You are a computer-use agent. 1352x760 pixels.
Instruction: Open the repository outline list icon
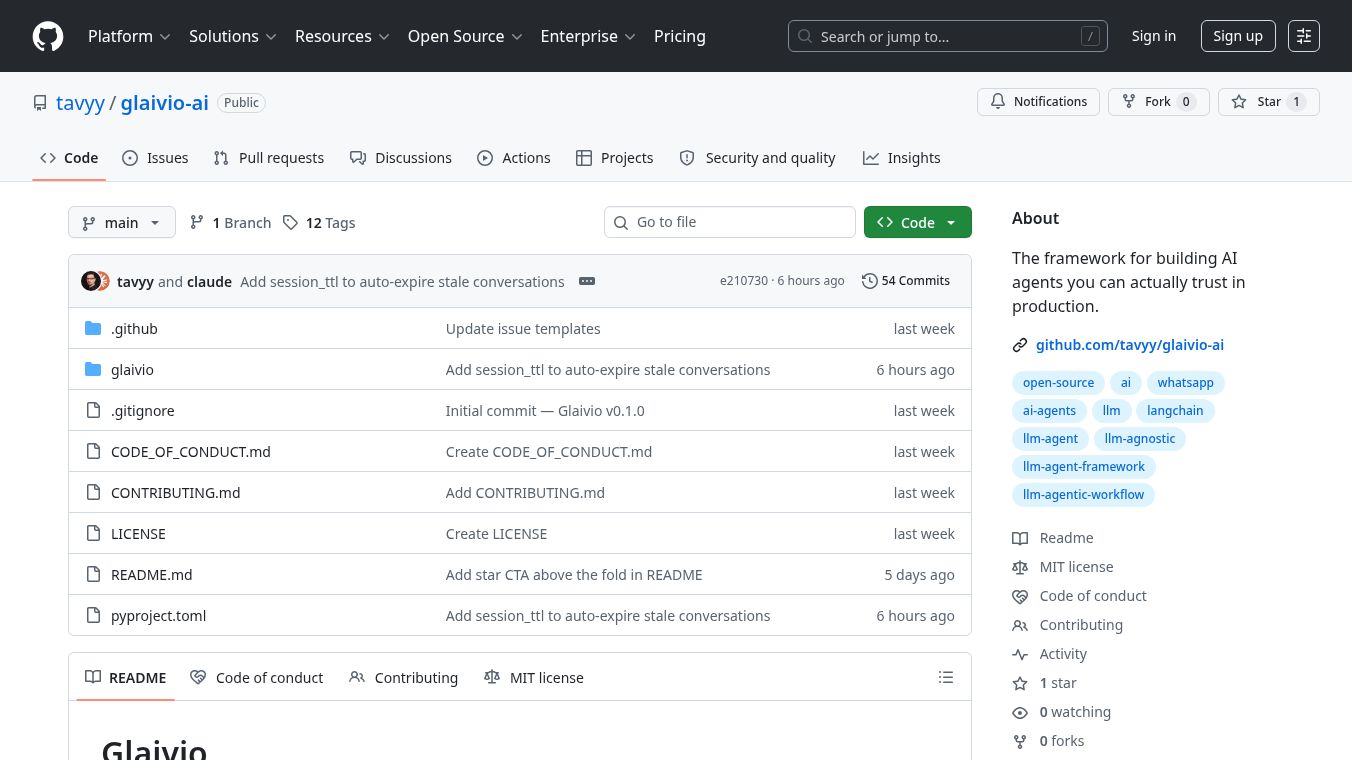(946, 677)
